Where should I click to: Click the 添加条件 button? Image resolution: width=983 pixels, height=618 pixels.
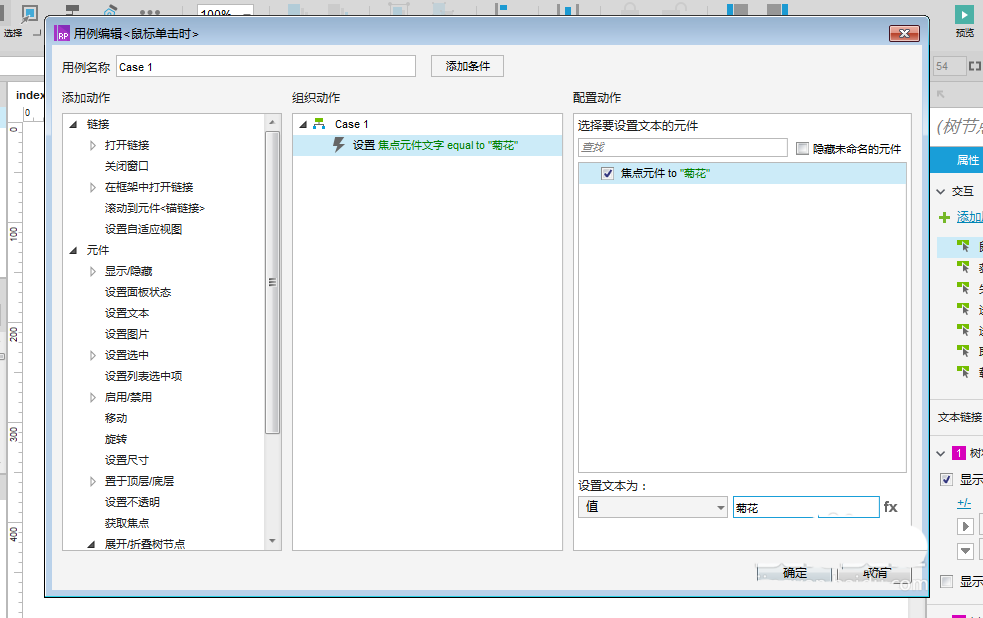[x=467, y=66]
